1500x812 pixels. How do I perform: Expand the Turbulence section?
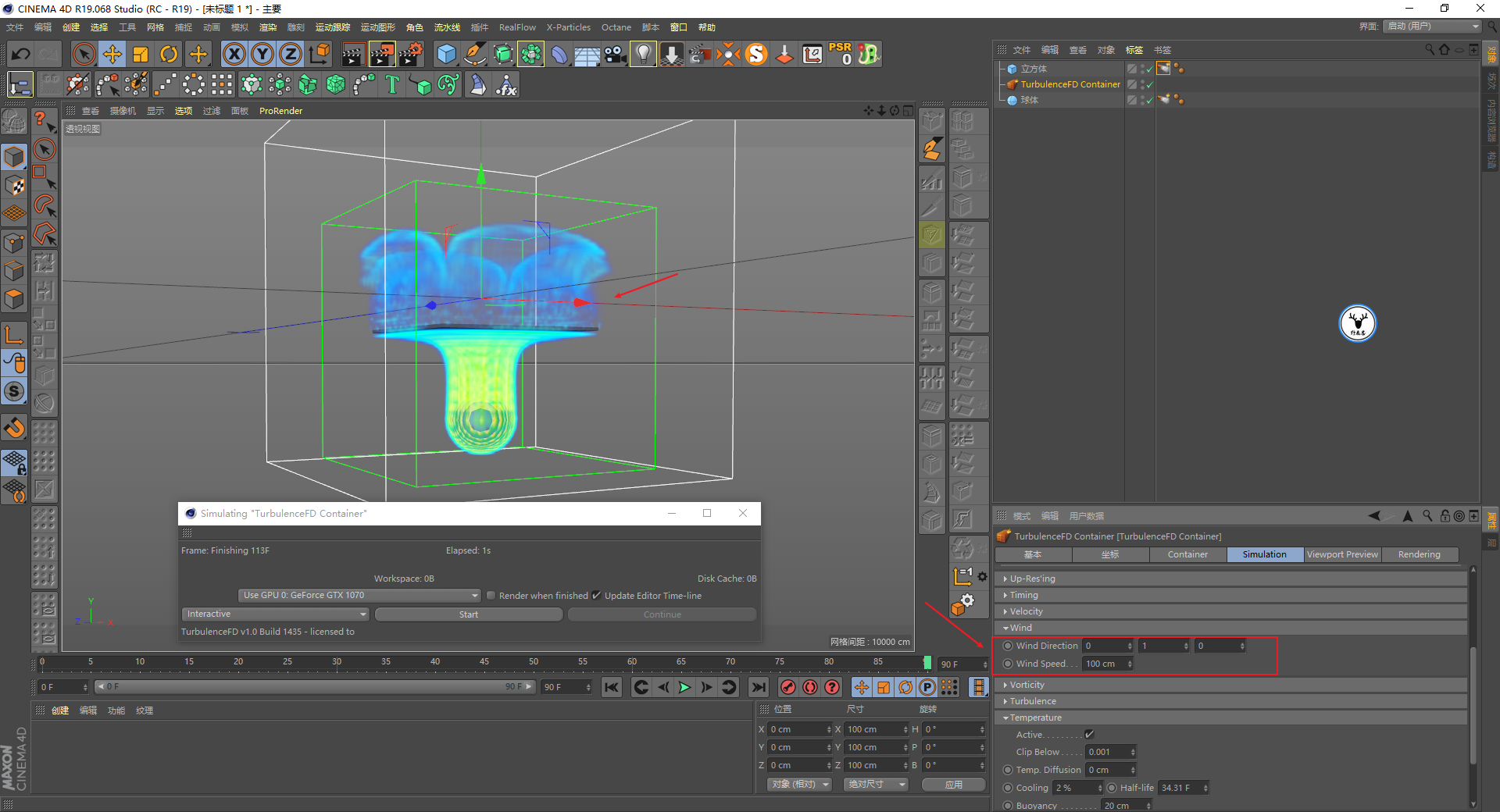click(x=1032, y=701)
